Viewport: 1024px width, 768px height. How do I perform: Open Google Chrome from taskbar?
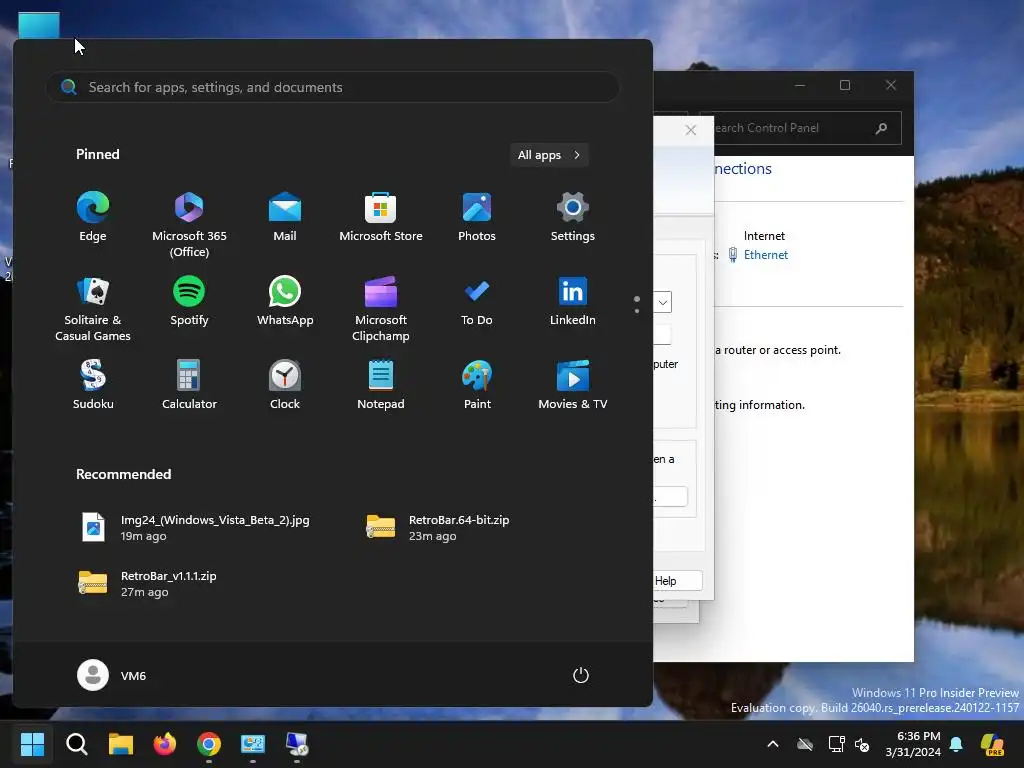(209, 744)
